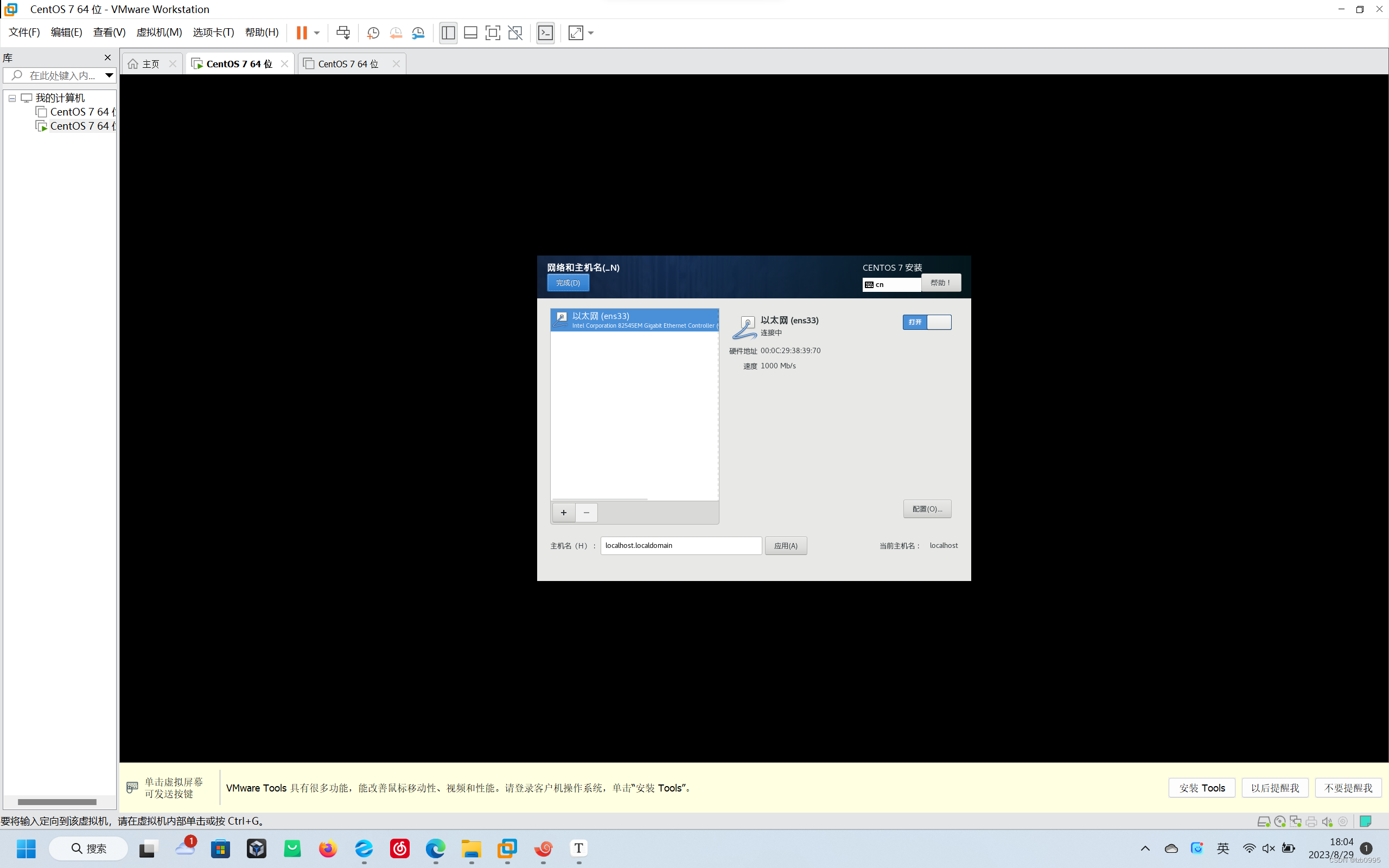Open the Typora T taskbar icon

click(x=578, y=848)
